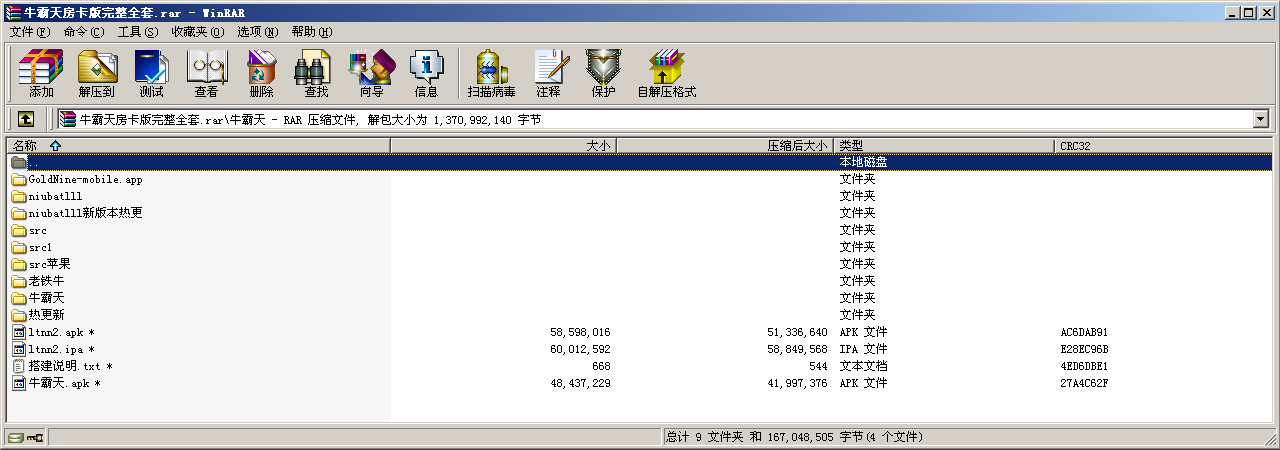Viewport: 1280px width, 450px height.
Task: Run the 测试 (Test) archive tool
Action: 151,73
